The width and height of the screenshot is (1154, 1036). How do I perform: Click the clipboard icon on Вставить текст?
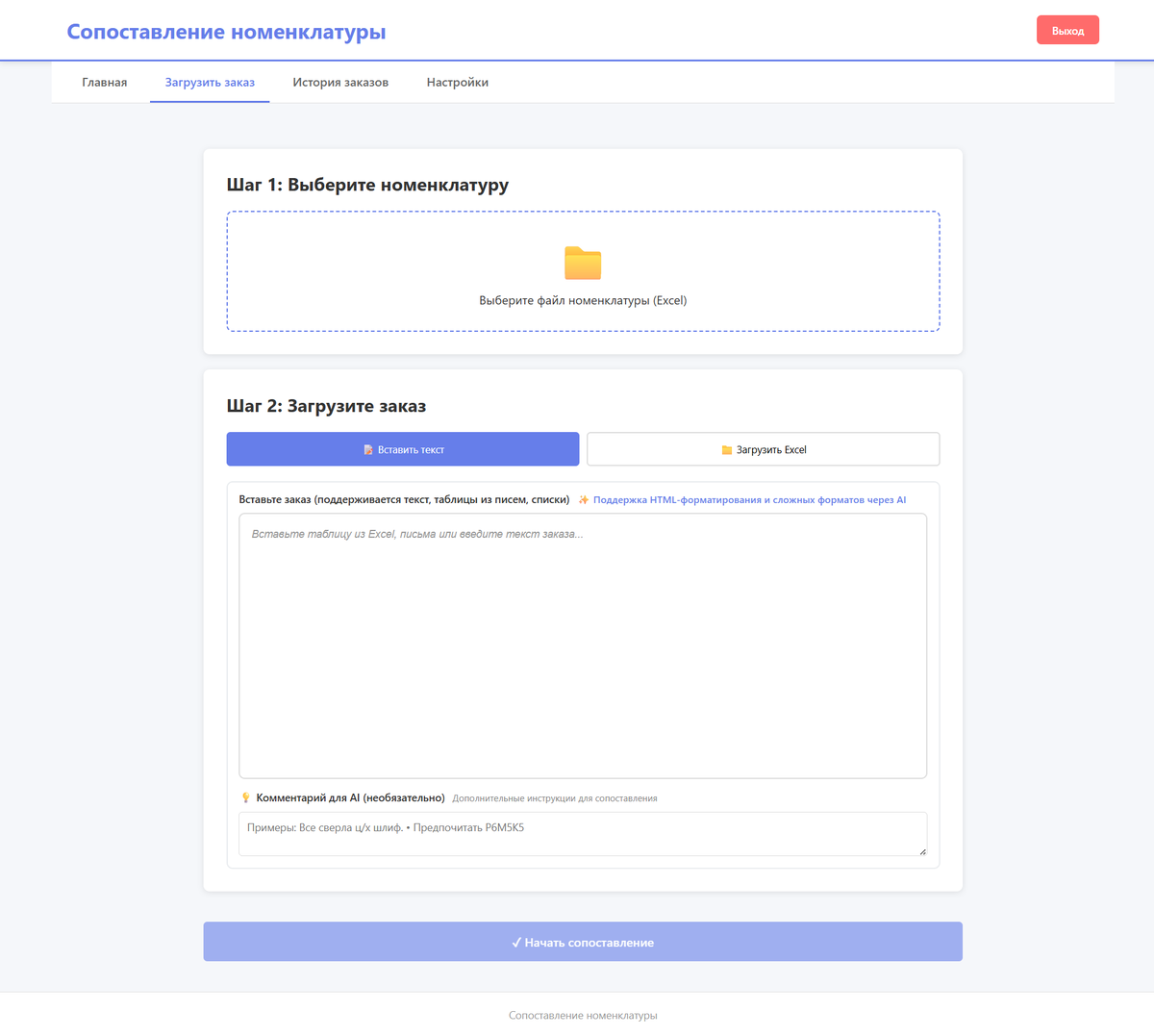pos(368,449)
